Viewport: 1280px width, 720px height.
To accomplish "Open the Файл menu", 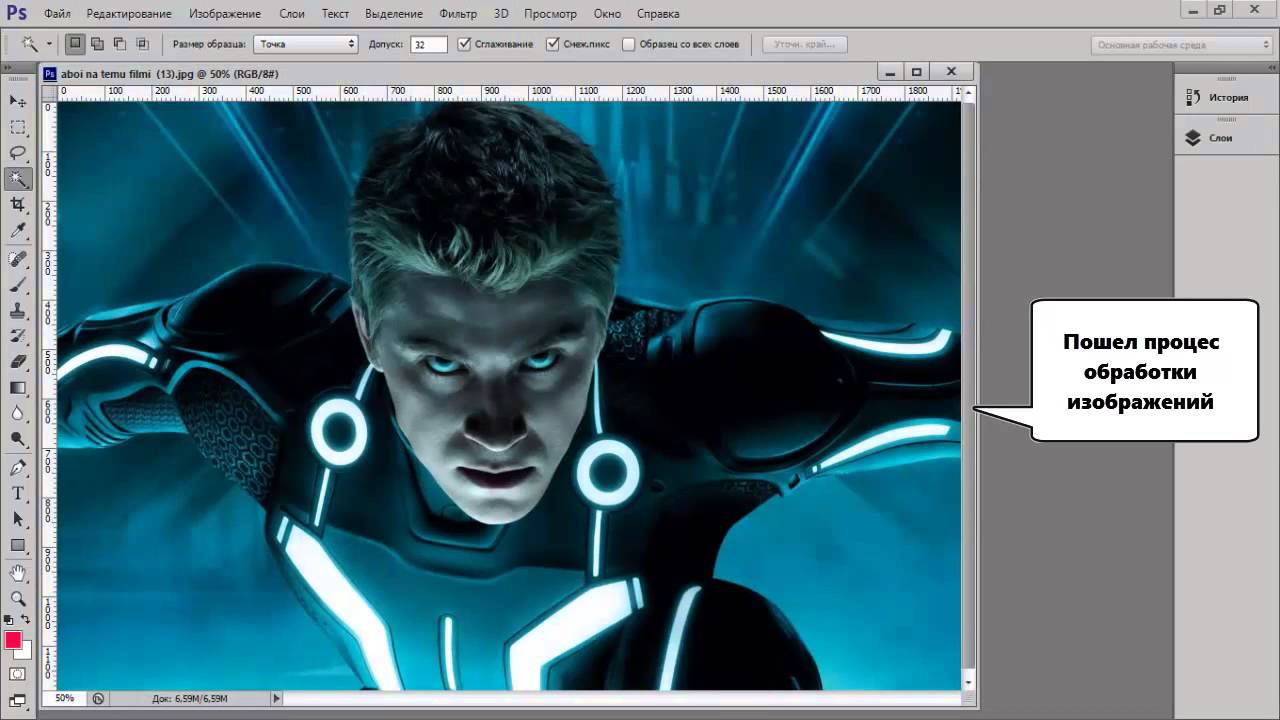I will tap(57, 14).
